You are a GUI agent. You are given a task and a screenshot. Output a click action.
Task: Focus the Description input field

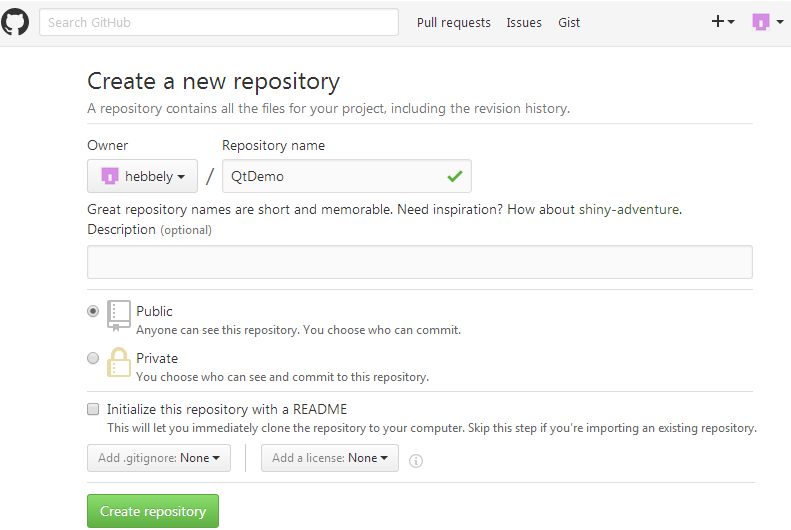420,262
